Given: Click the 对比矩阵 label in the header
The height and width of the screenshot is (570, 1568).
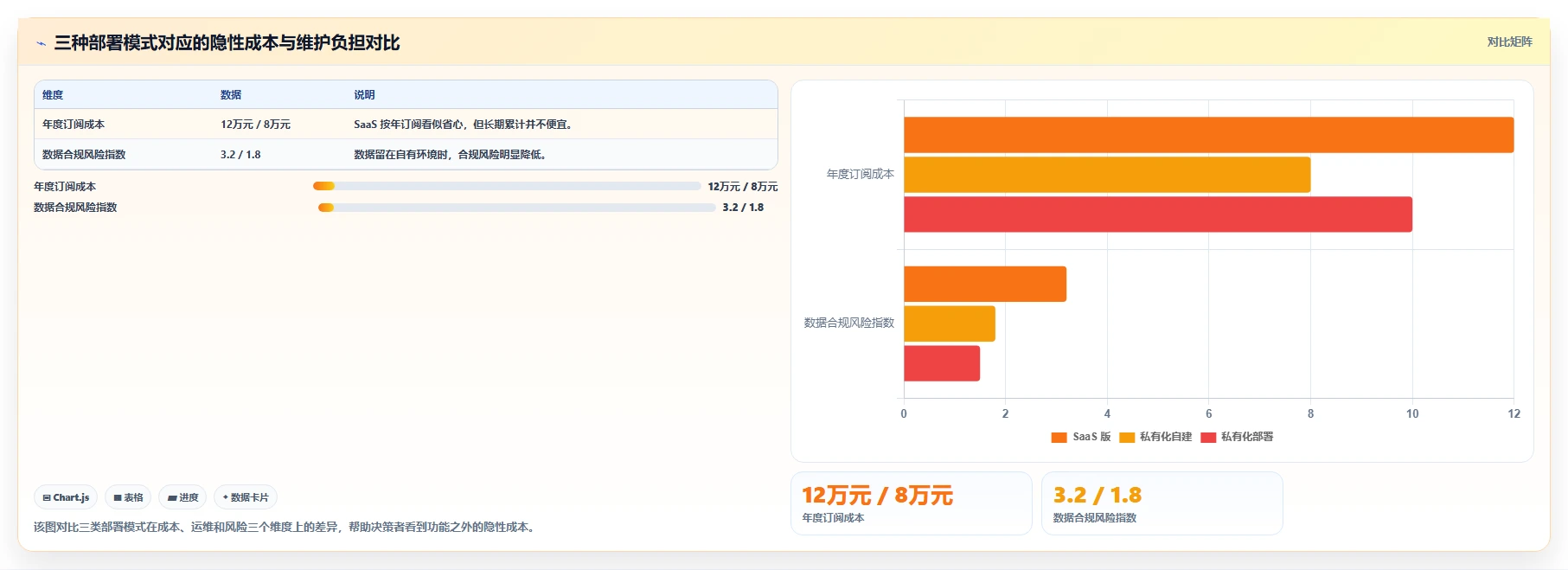Looking at the screenshot, I should pyautogui.click(x=1509, y=42).
